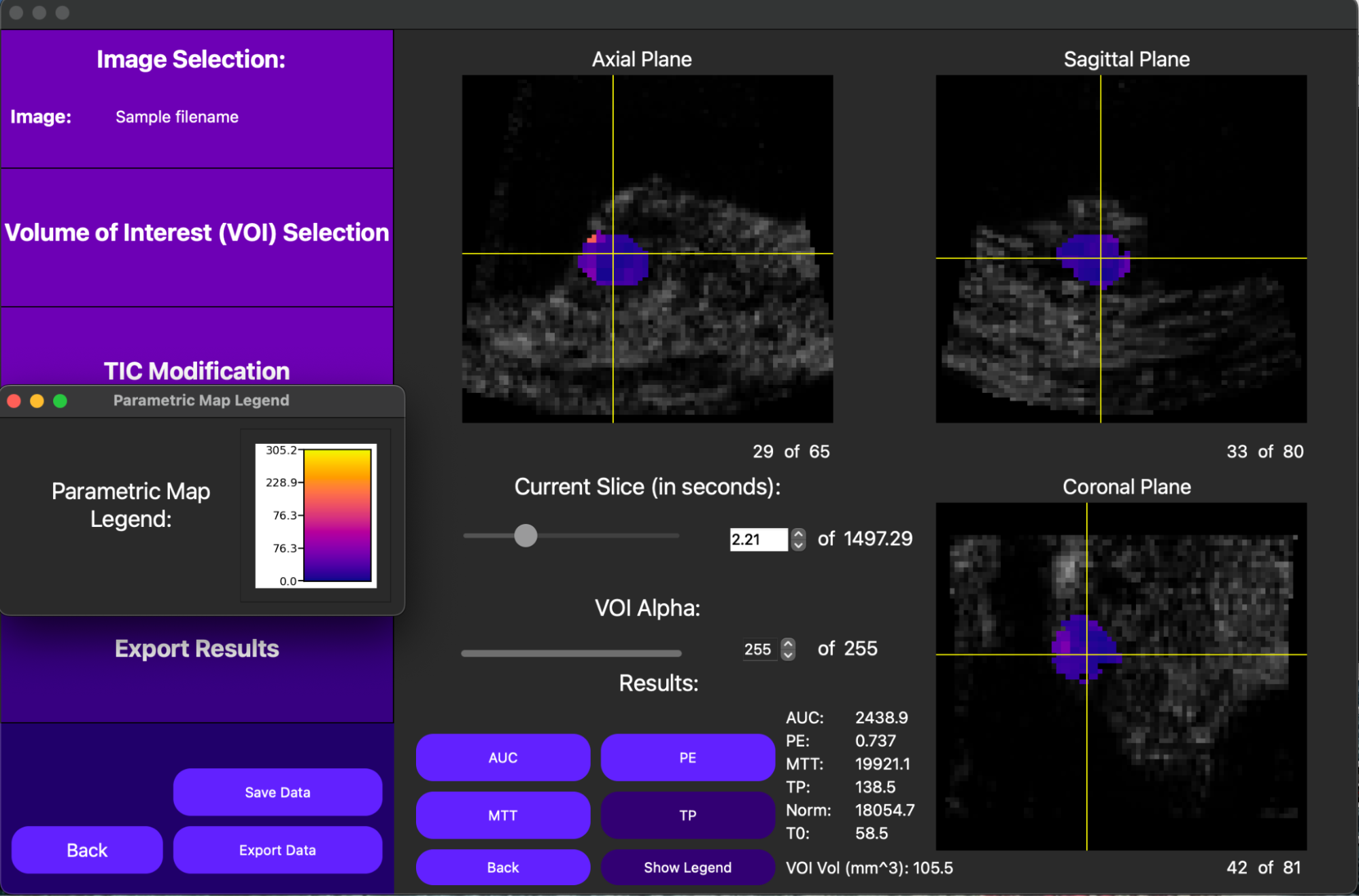Image resolution: width=1359 pixels, height=896 pixels.
Task: Click the 228.9 legend tick label
Action: (281, 483)
